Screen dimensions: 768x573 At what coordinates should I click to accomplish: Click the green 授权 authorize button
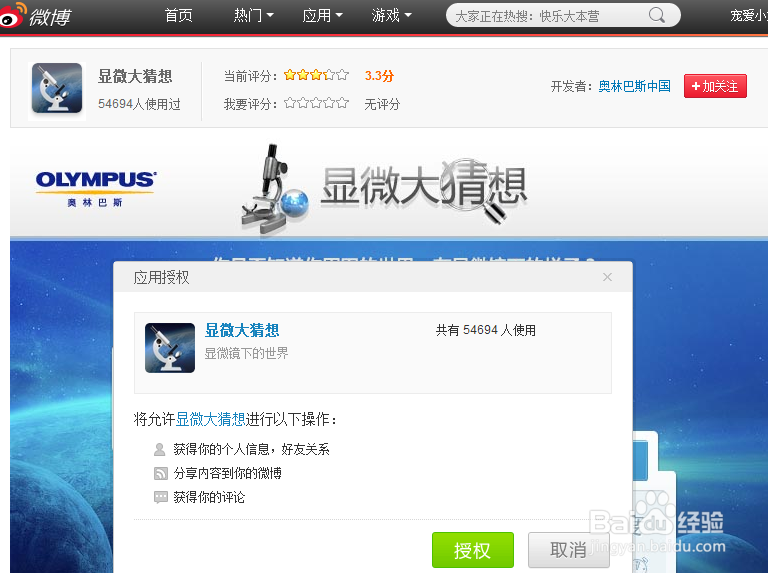tap(473, 550)
